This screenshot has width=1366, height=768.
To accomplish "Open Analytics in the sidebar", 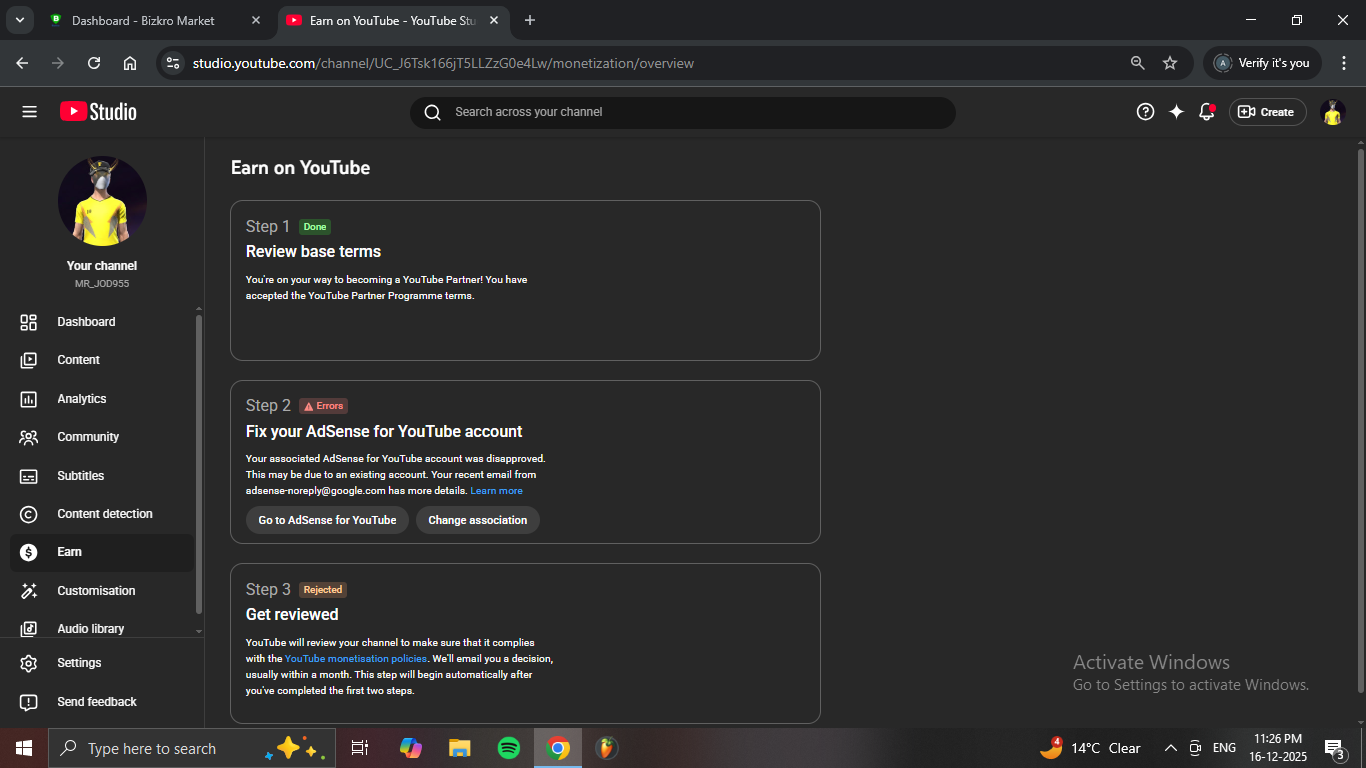I will pyautogui.click(x=82, y=399).
